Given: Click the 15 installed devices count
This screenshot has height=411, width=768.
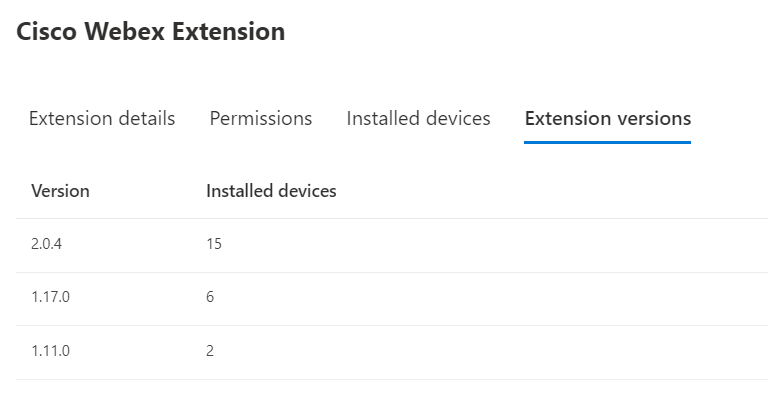Looking at the screenshot, I should (x=214, y=244).
